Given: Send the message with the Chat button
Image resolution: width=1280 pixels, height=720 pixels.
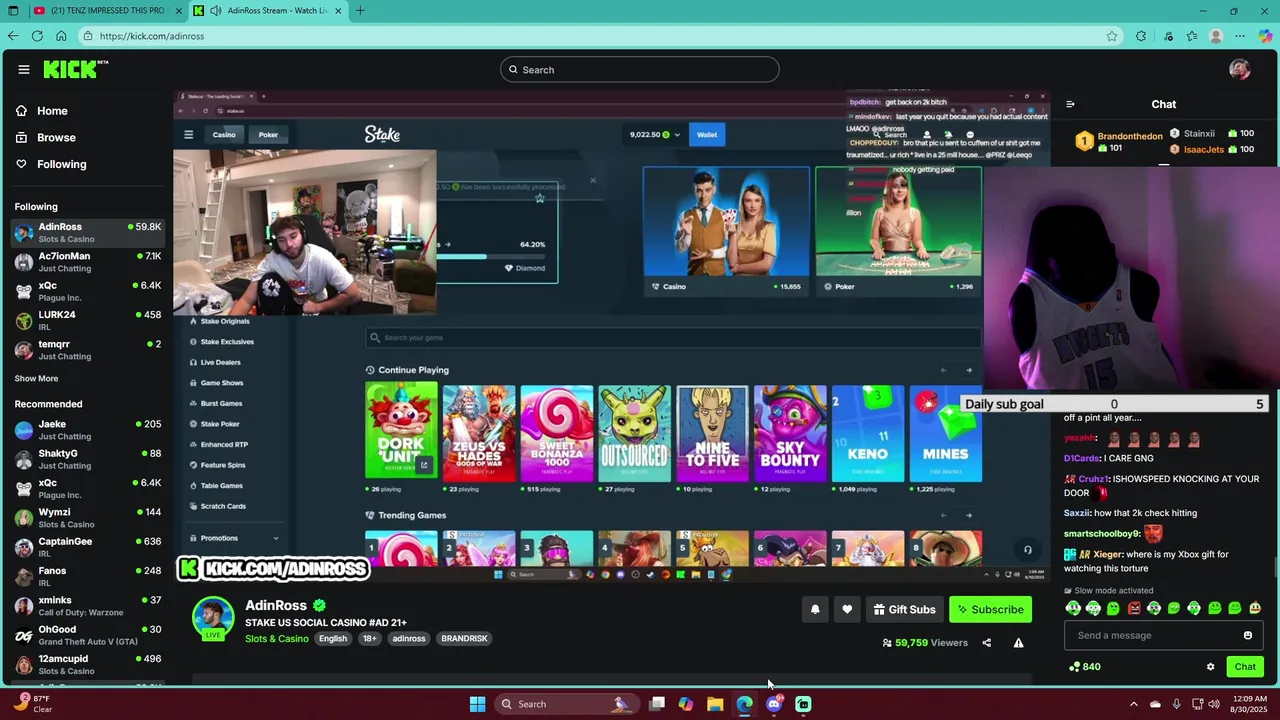Looking at the screenshot, I should 1245,667.
